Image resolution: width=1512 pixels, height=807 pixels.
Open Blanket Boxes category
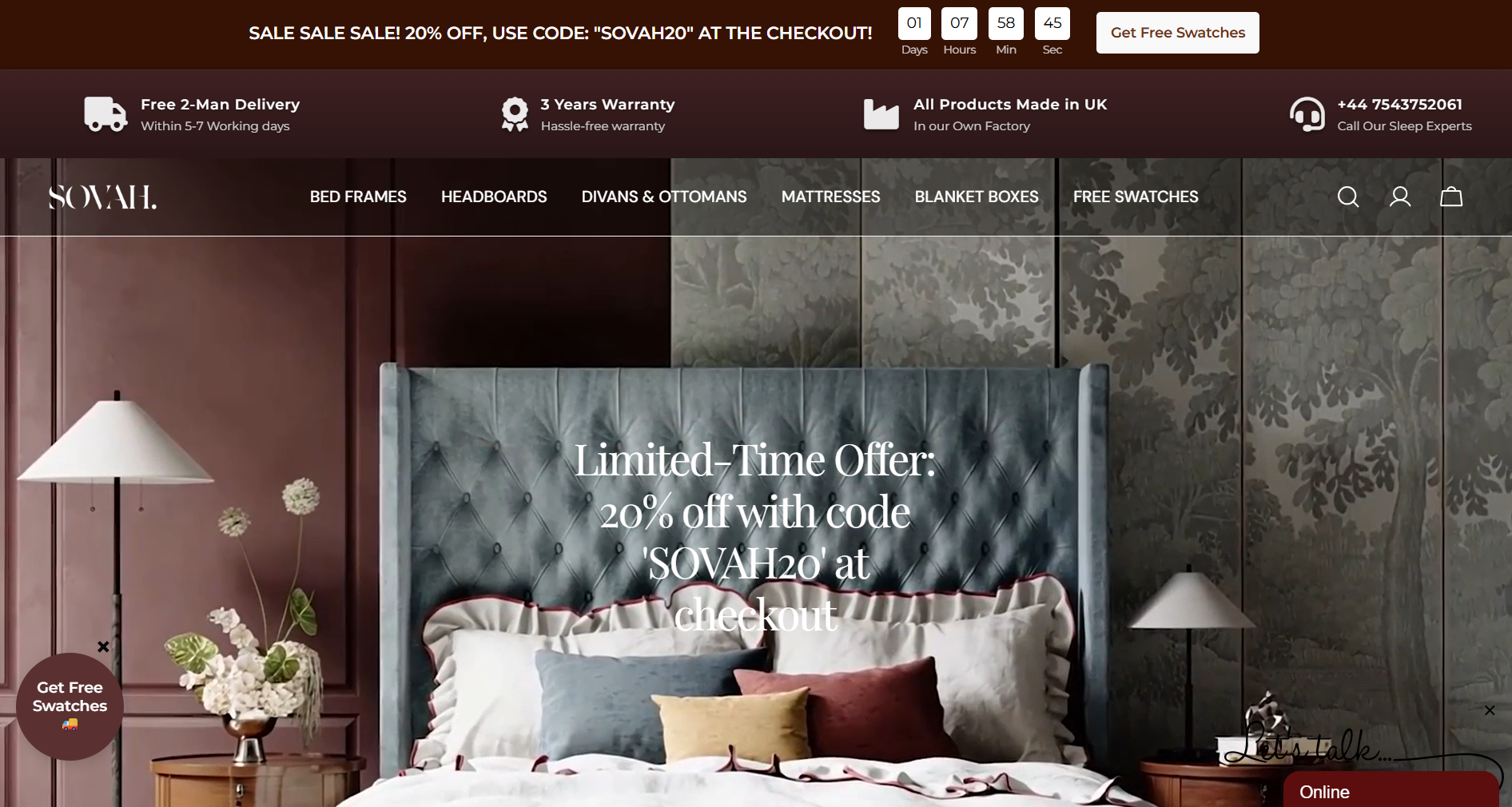977,197
